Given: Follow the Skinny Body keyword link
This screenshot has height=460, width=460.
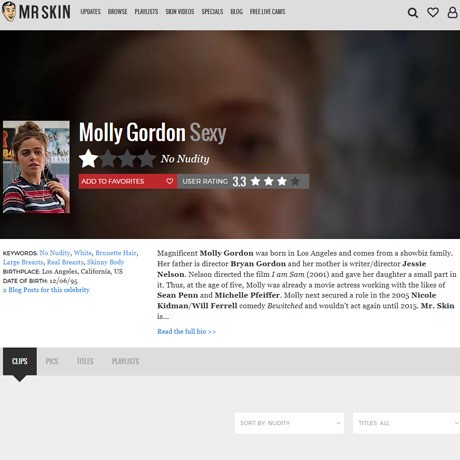Looking at the screenshot, I should point(105,262).
